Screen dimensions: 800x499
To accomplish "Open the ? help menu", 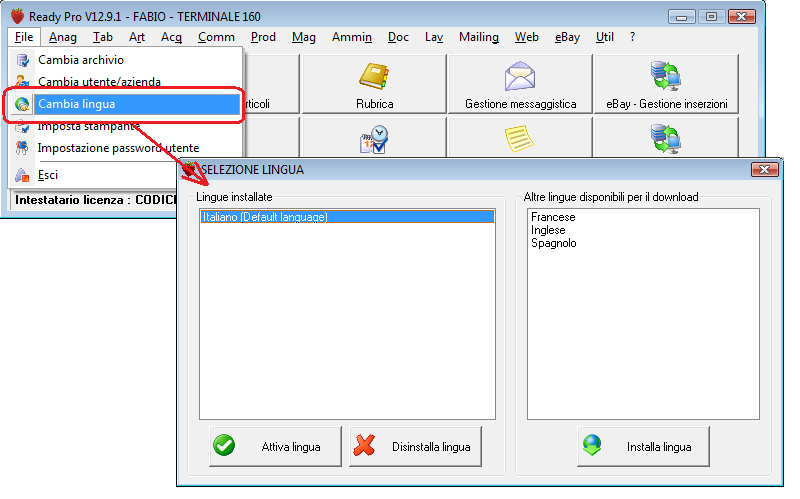I will 633,37.
